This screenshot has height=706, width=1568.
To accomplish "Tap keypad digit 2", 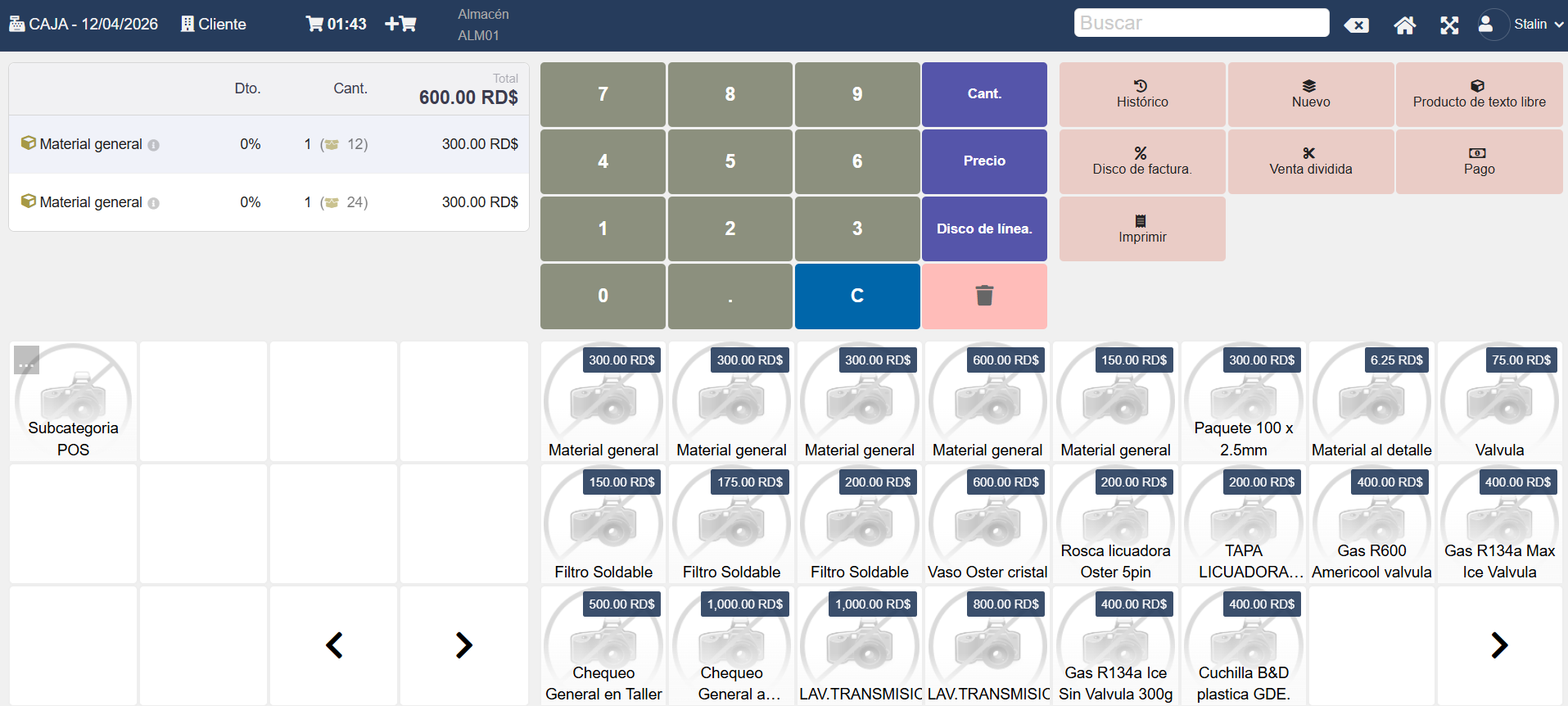I will tap(730, 229).
